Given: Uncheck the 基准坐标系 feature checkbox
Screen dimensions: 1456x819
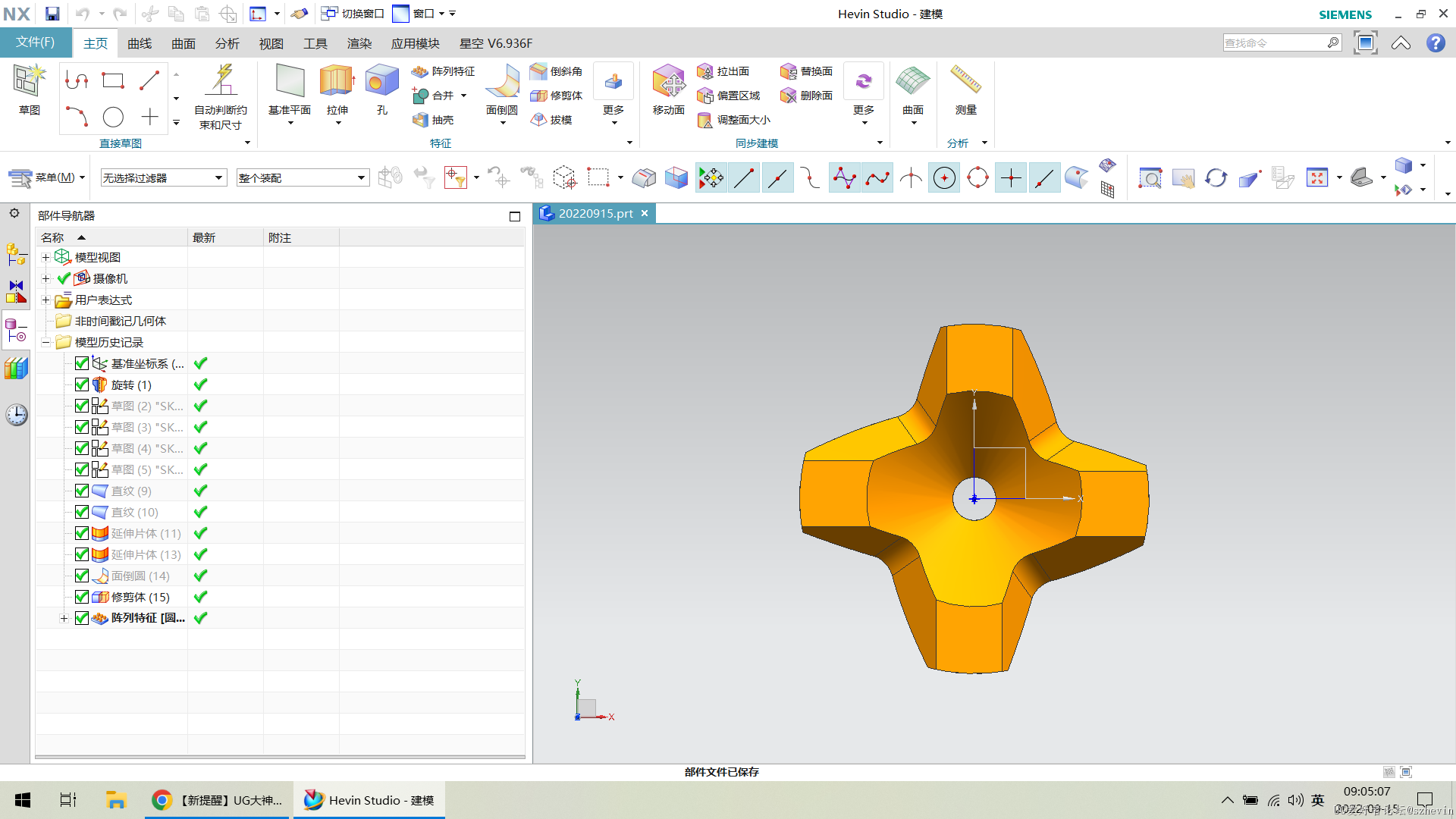Looking at the screenshot, I should pos(82,363).
